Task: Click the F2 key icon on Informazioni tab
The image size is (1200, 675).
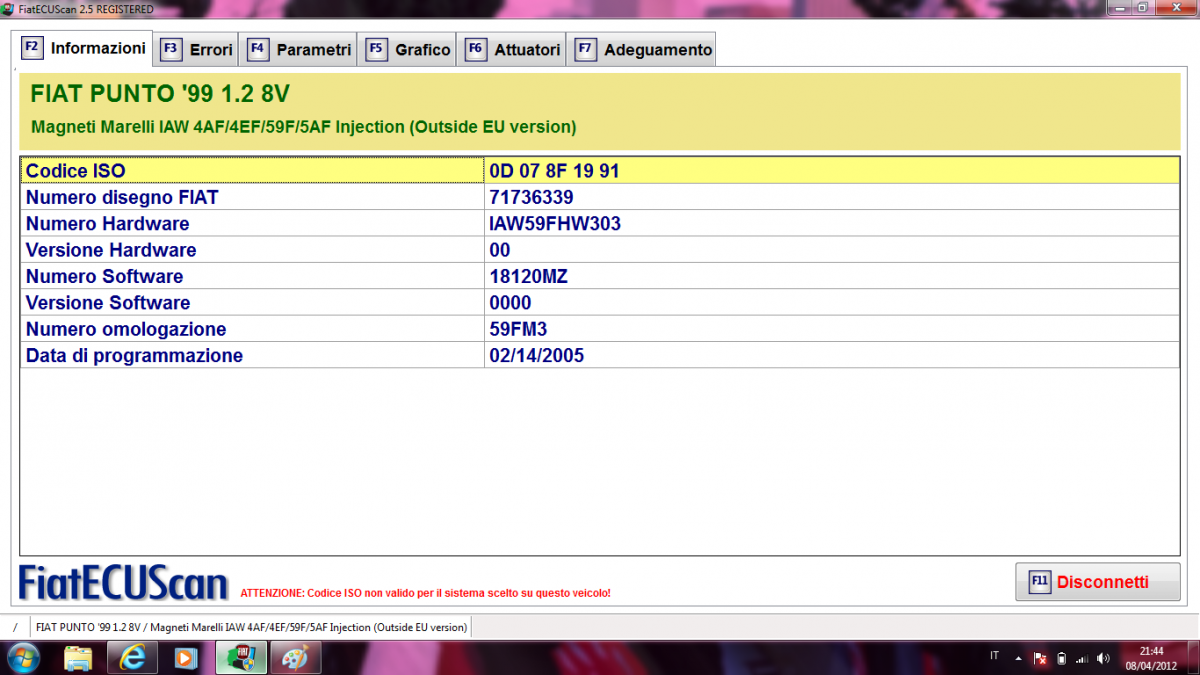Action: tap(32, 47)
